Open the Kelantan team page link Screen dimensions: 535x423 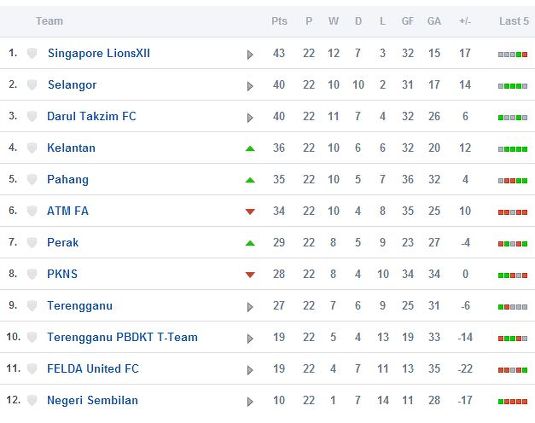(71, 148)
